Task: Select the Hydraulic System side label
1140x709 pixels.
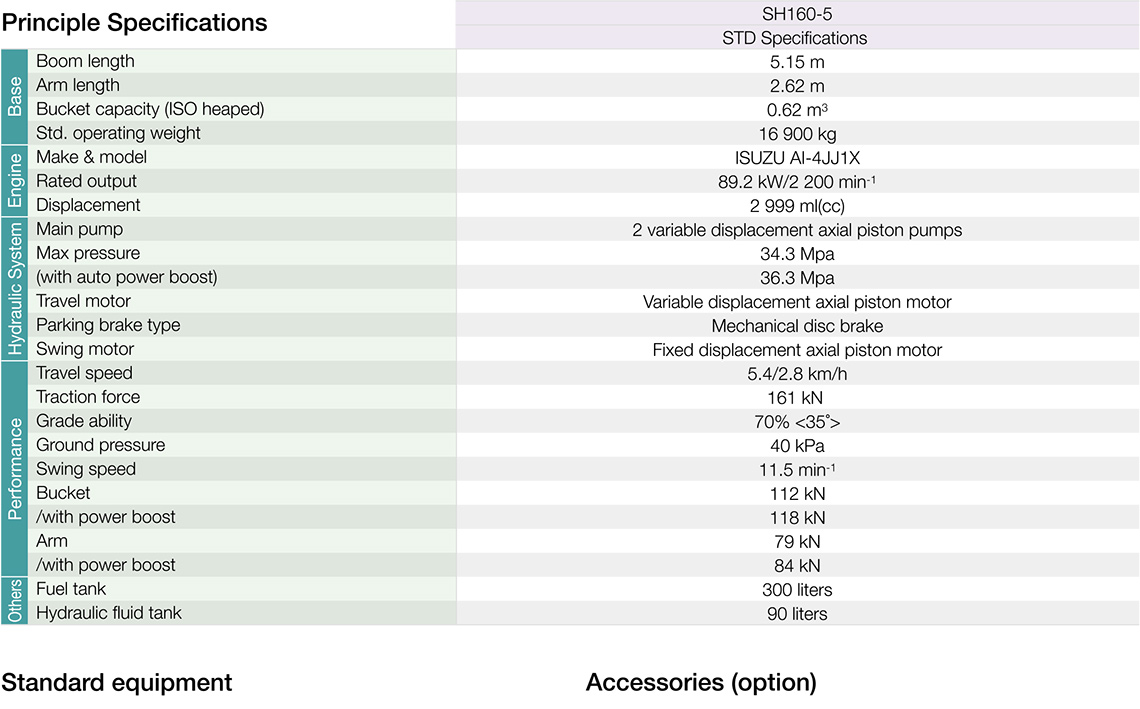Action: tap(14, 289)
